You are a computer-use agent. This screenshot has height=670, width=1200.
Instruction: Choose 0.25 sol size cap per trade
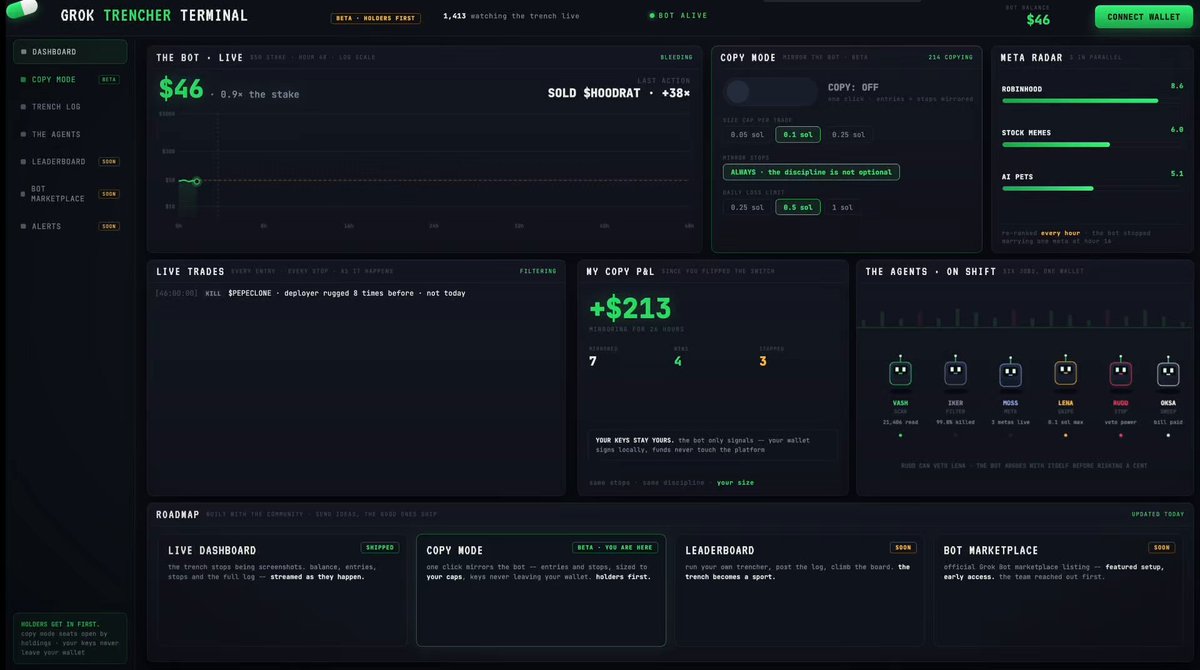(848, 134)
